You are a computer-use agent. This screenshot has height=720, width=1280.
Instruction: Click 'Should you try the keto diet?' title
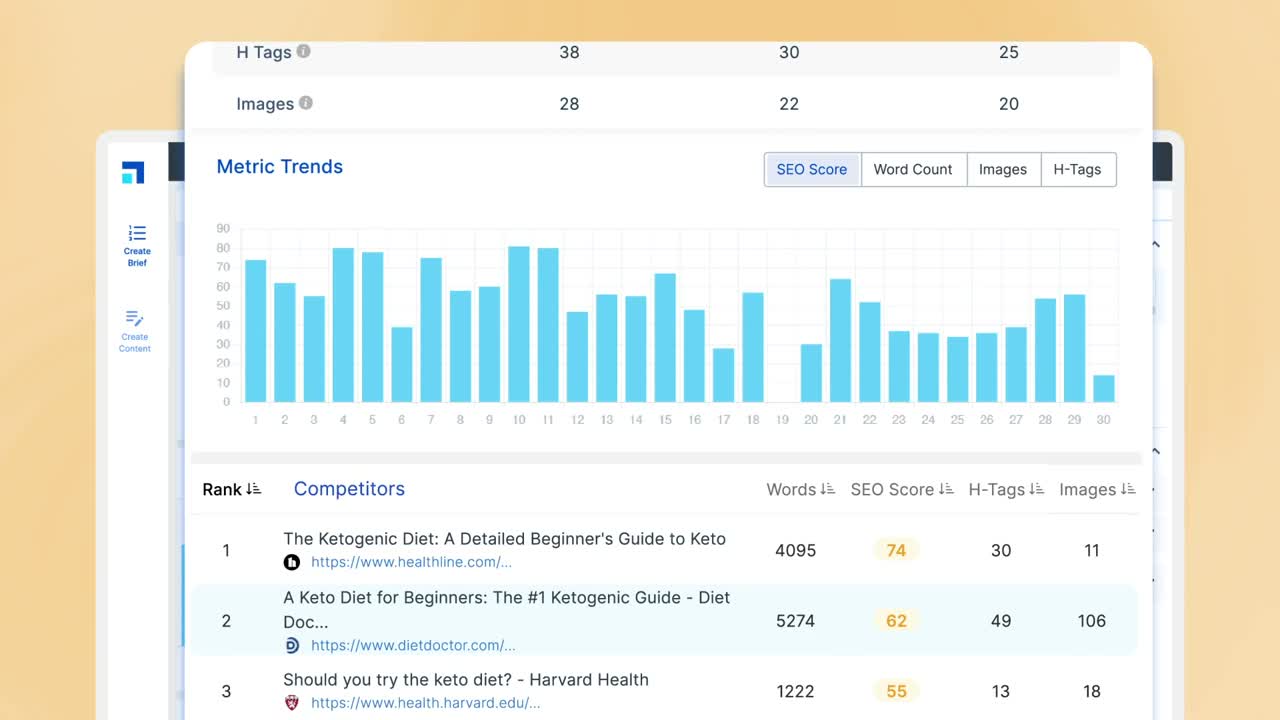466,680
